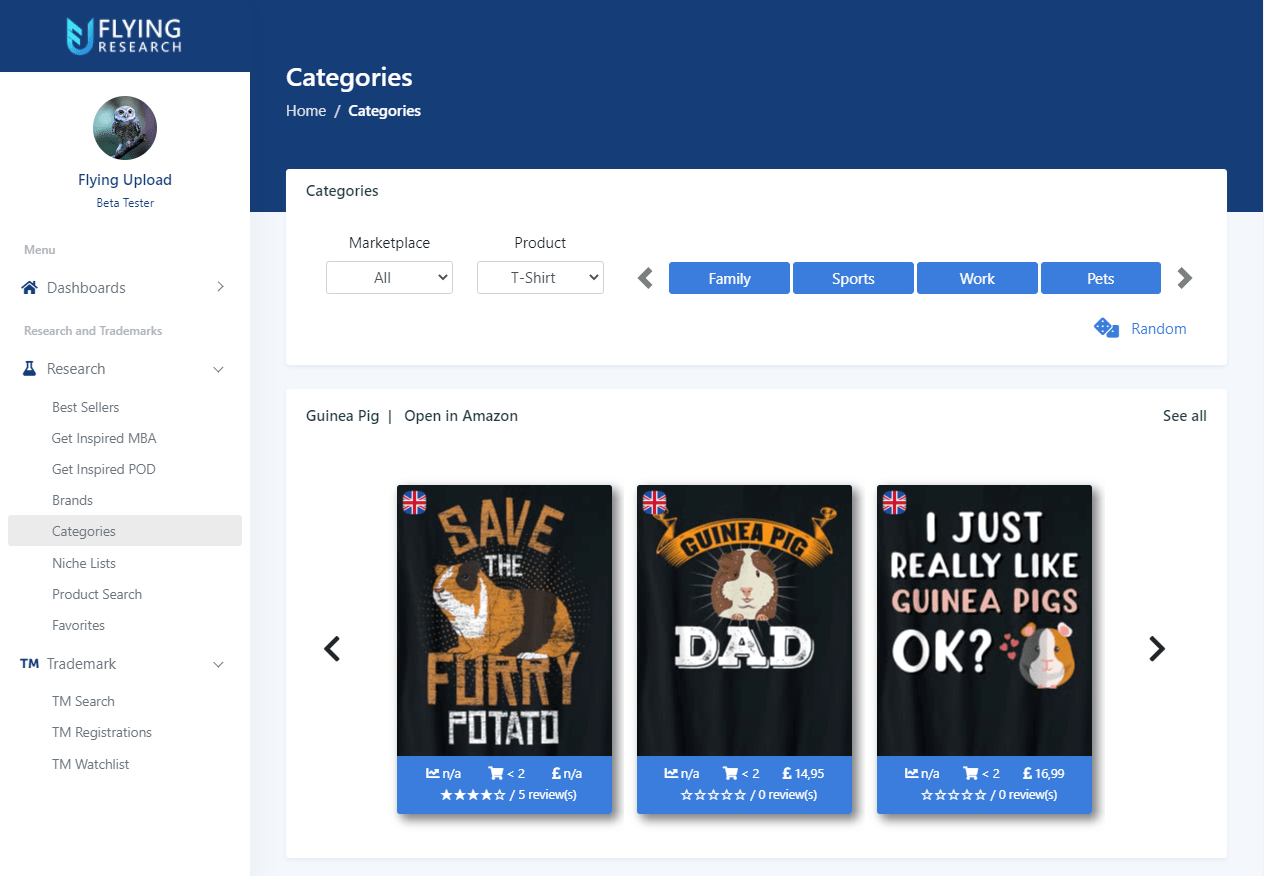Click the Dashboards menu label
The width and height of the screenshot is (1264, 876).
[86, 288]
